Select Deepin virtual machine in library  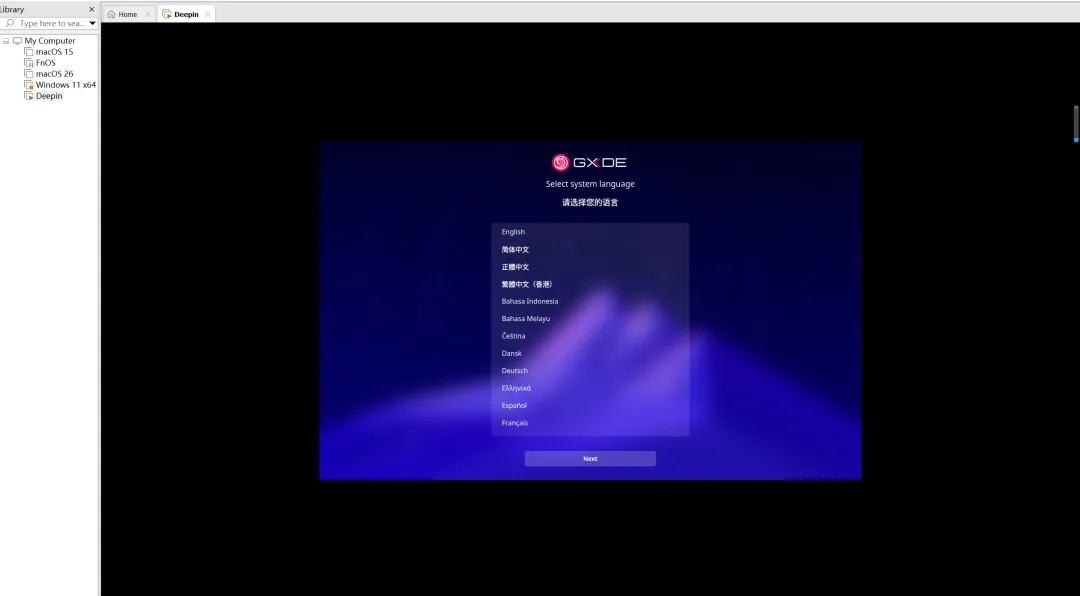[49, 96]
